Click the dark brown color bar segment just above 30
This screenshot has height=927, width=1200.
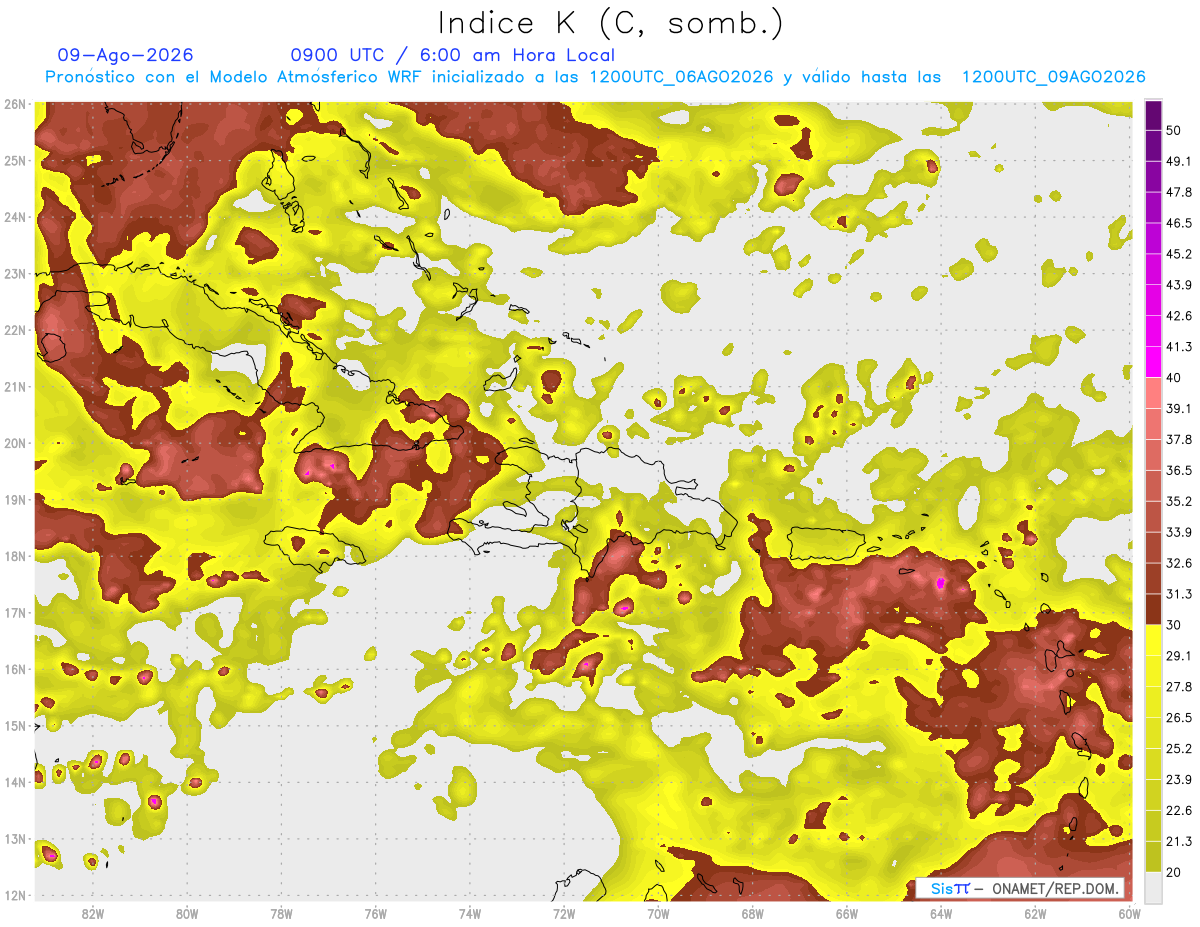(x=1153, y=610)
